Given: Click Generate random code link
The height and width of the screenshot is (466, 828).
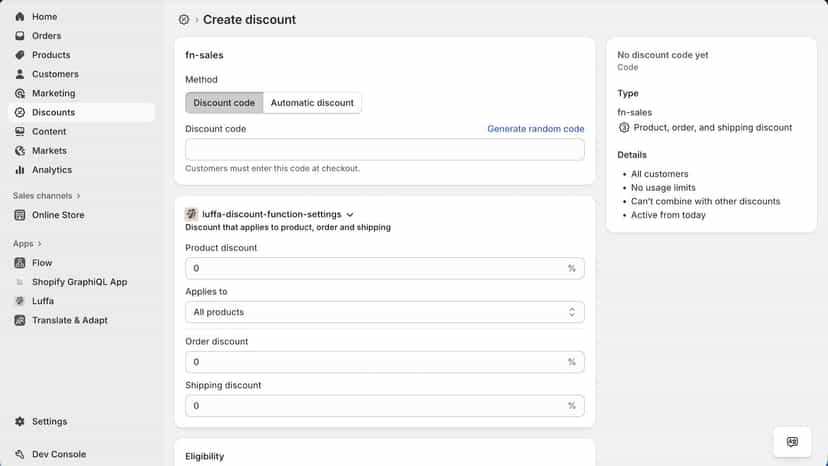Looking at the screenshot, I should pos(535,128).
